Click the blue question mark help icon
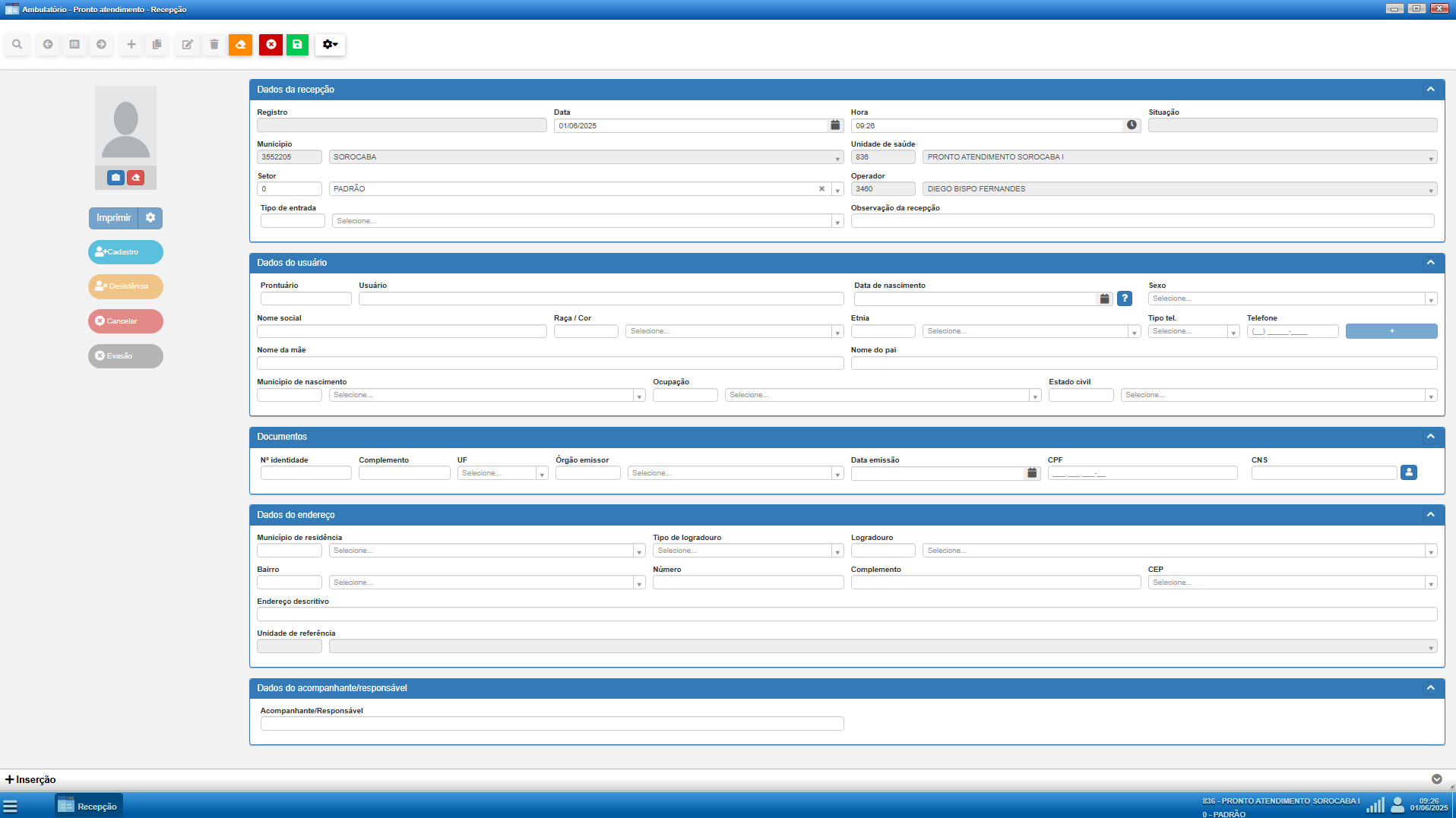The image size is (1456, 818). 1125,299
